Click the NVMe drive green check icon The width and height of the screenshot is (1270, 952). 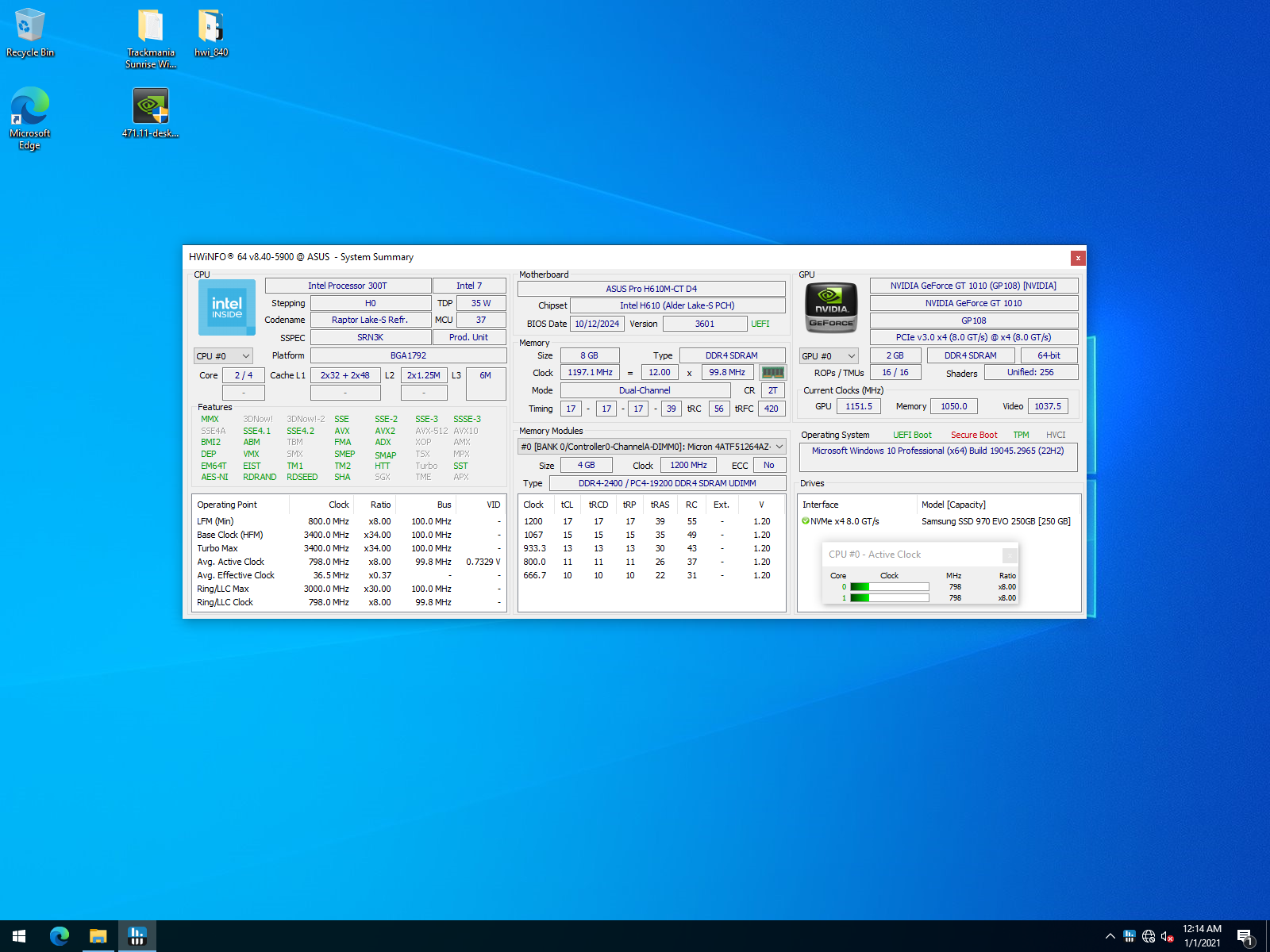point(806,521)
